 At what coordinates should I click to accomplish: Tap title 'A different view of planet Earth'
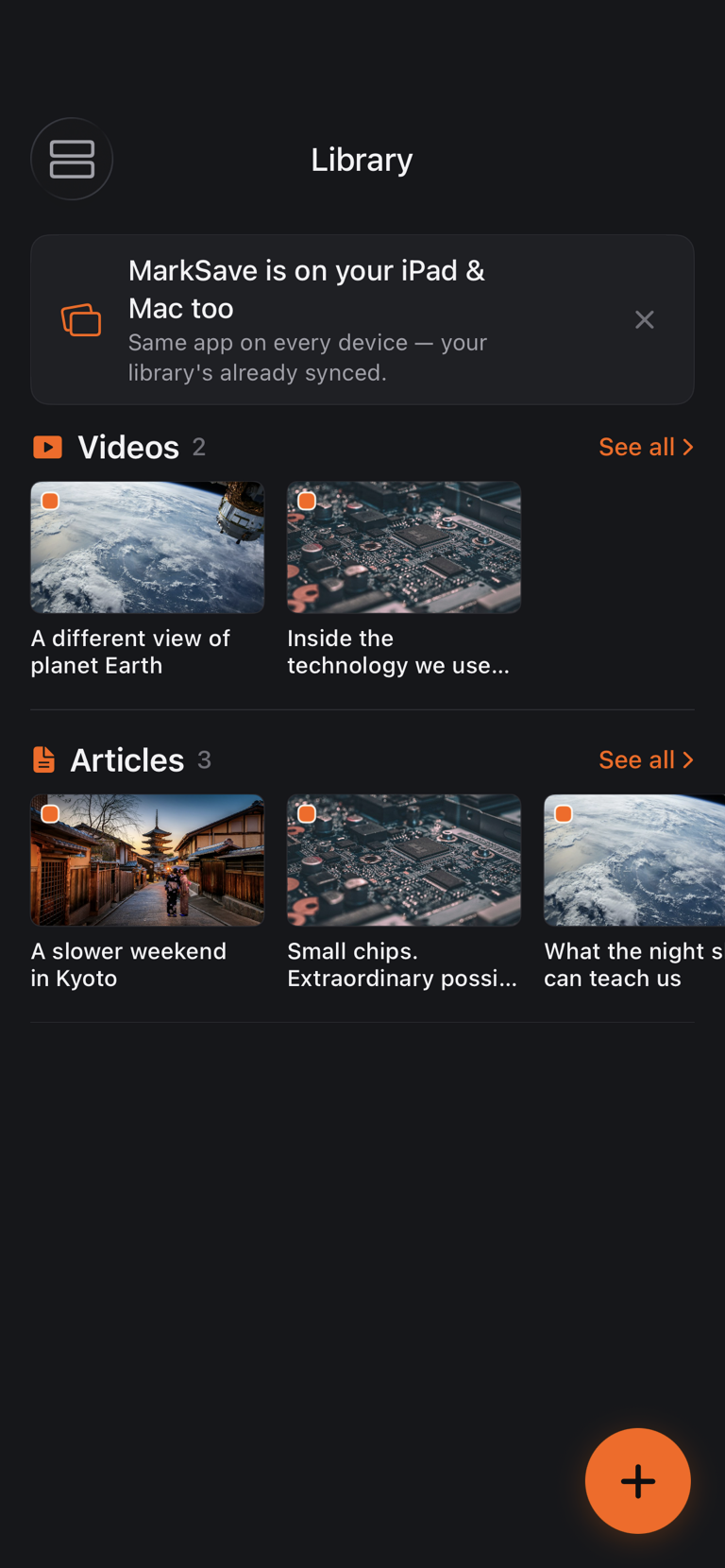coord(130,652)
